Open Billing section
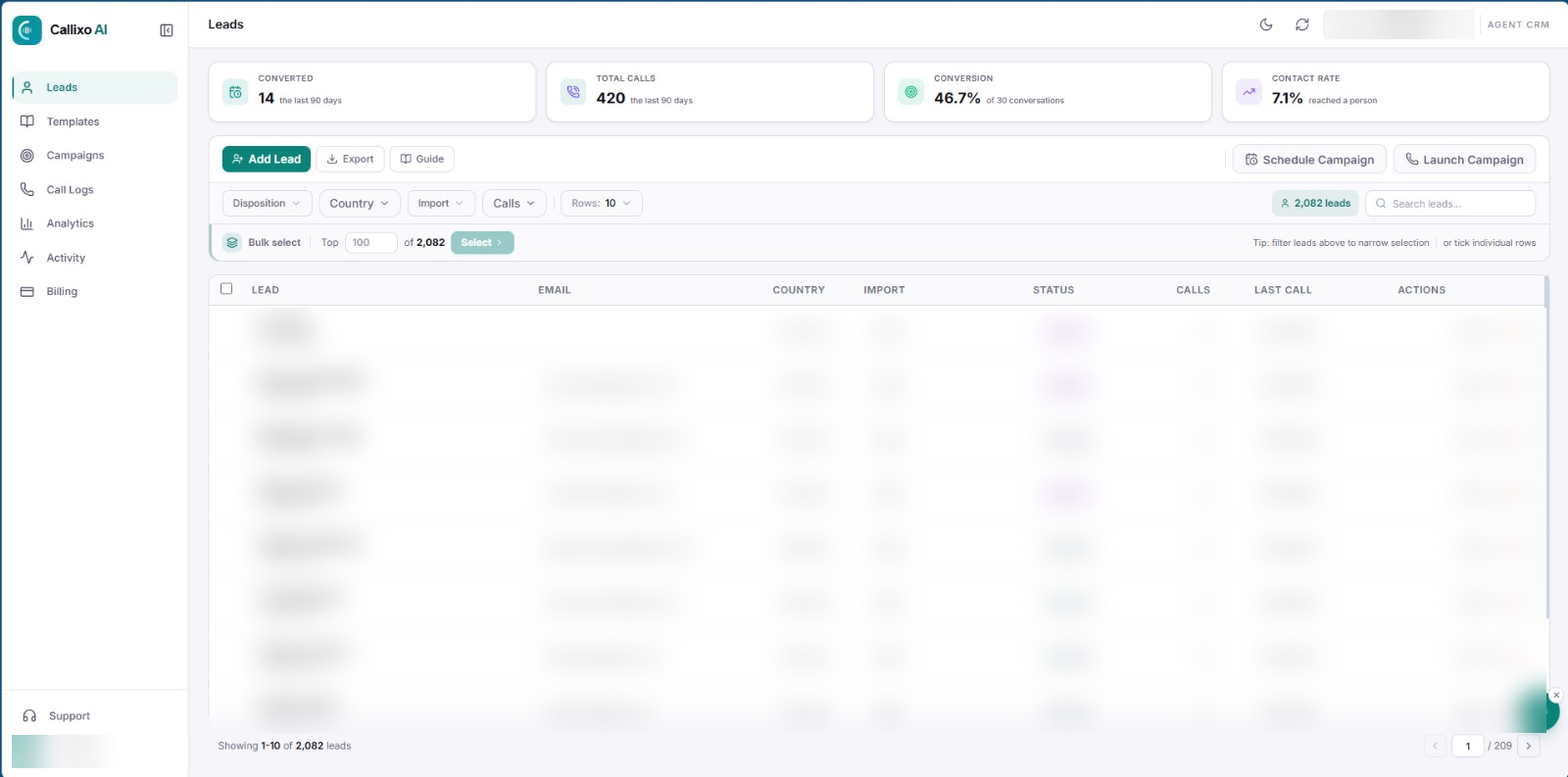This screenshot has width=1568, height=777. click(95, 291)
